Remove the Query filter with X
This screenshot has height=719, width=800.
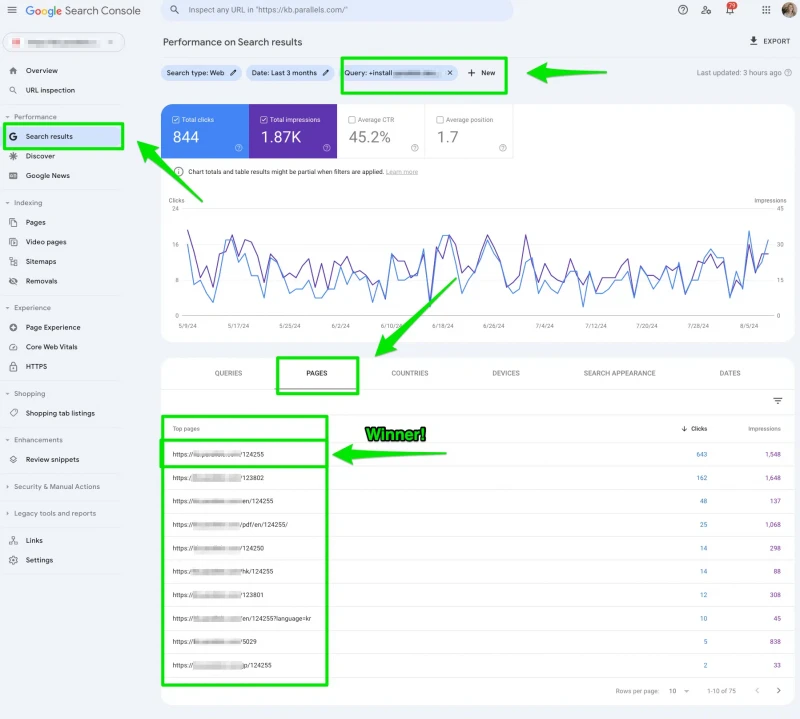[x=449, y=72]
